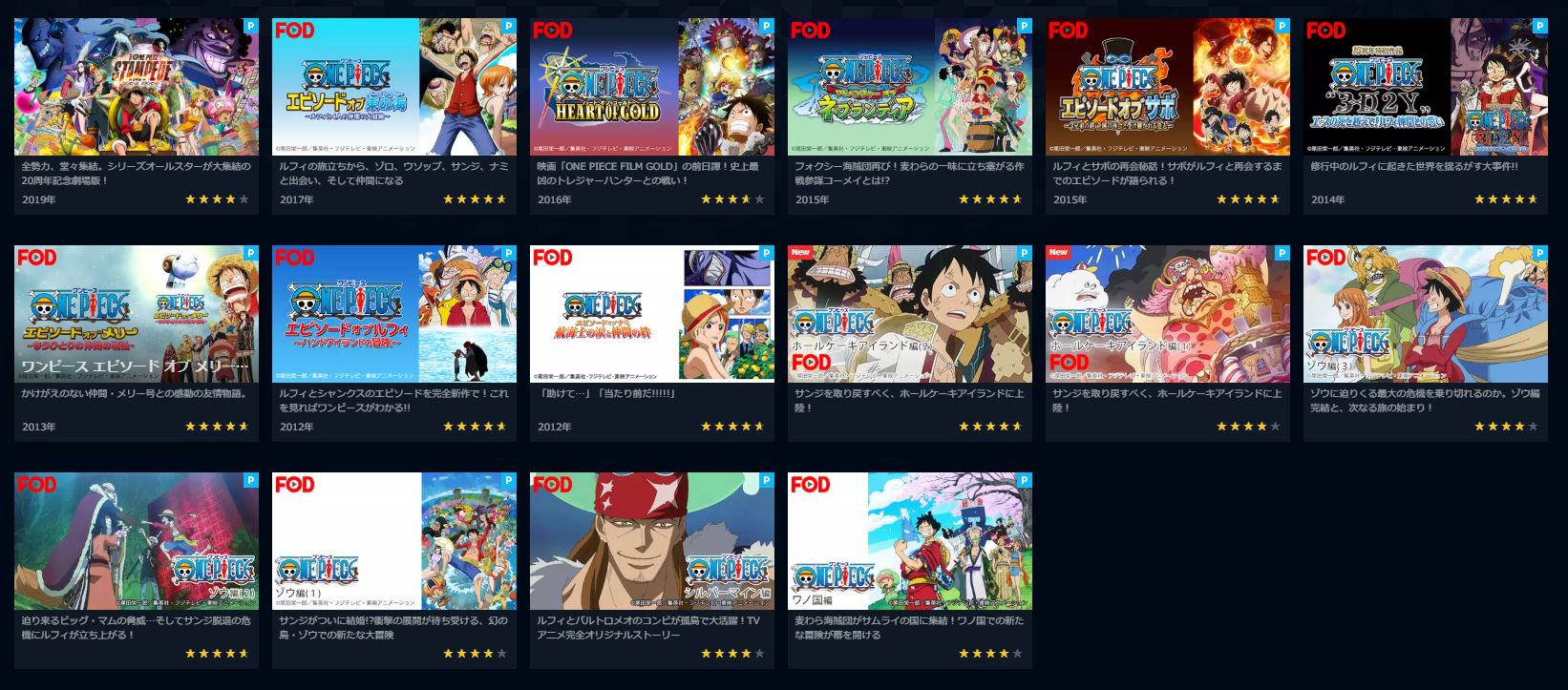
Task: Click the blue P badge on STAMPEDE card
Action: point(251,26)
